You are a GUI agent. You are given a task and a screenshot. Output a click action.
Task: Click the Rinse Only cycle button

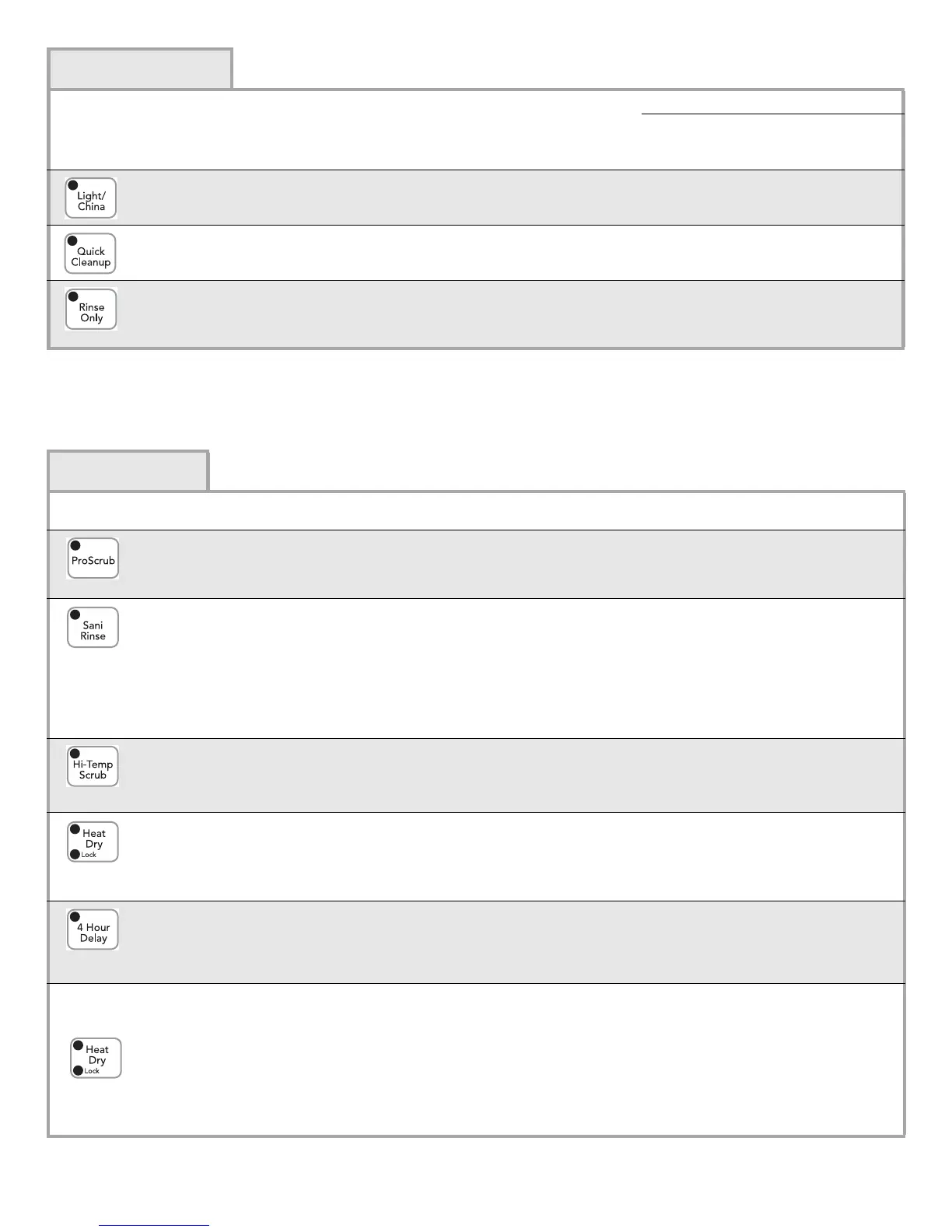tap(91, 310)
